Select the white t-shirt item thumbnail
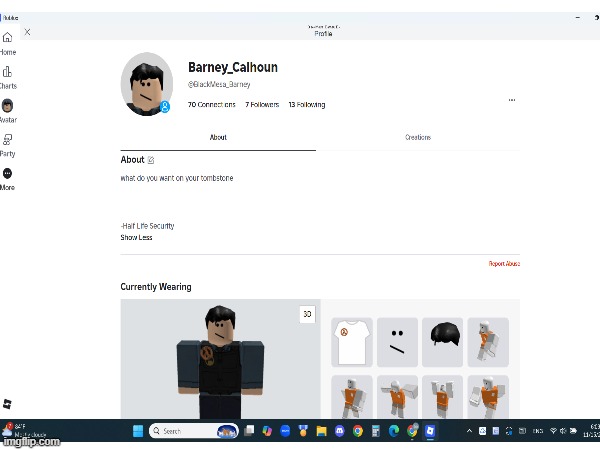Screen dimensions: 600x450 point(352,342)
